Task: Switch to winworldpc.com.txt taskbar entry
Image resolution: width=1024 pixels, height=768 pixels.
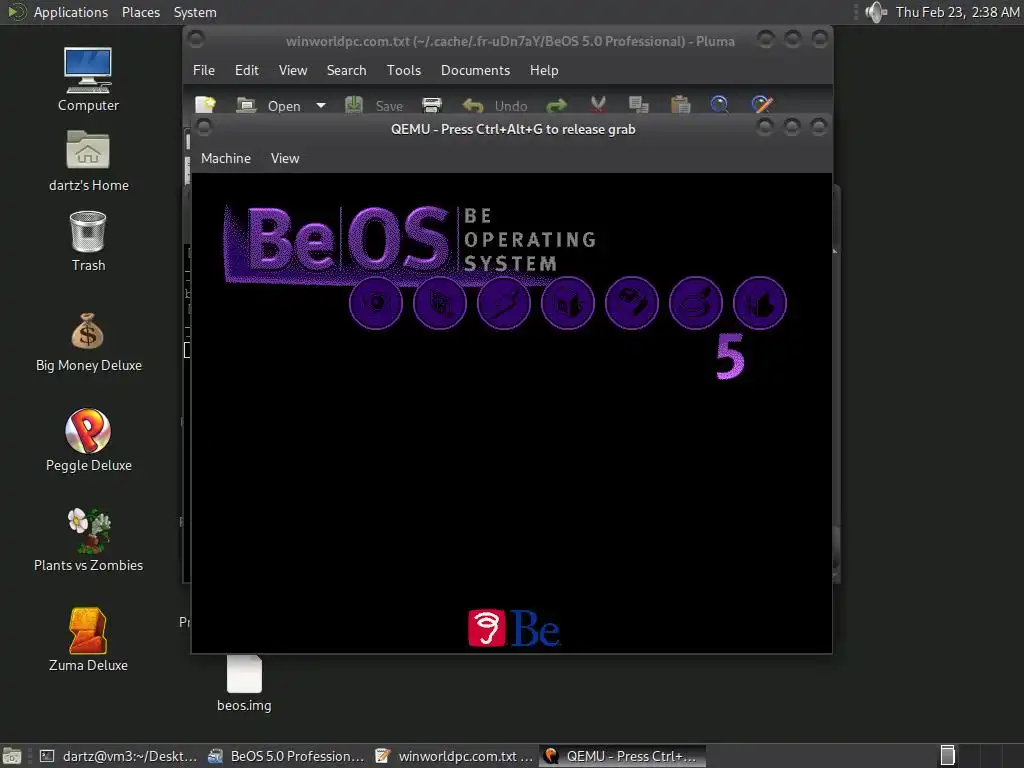Action: click(454, 756)
